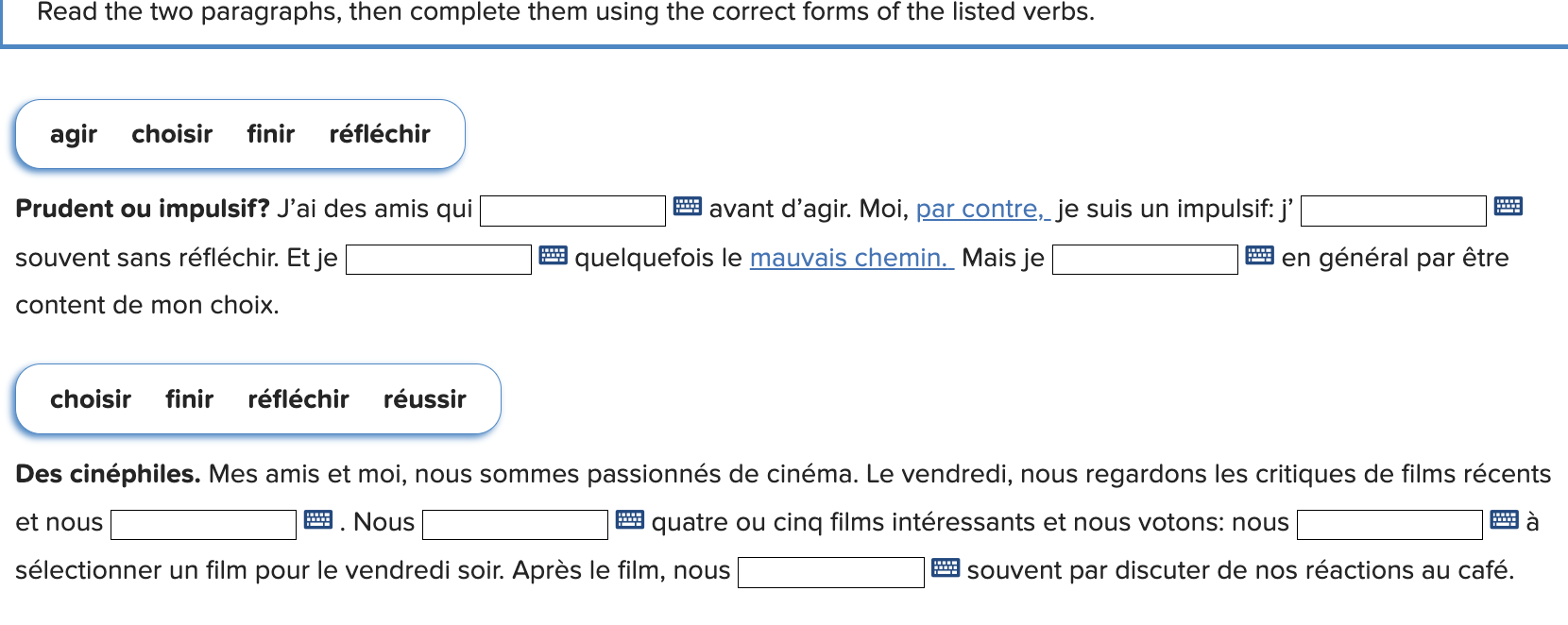The width and height of the screenshot is (1568, 625).
Task: Click the blank after 'Et je'
Action: (x=438, y=260)
